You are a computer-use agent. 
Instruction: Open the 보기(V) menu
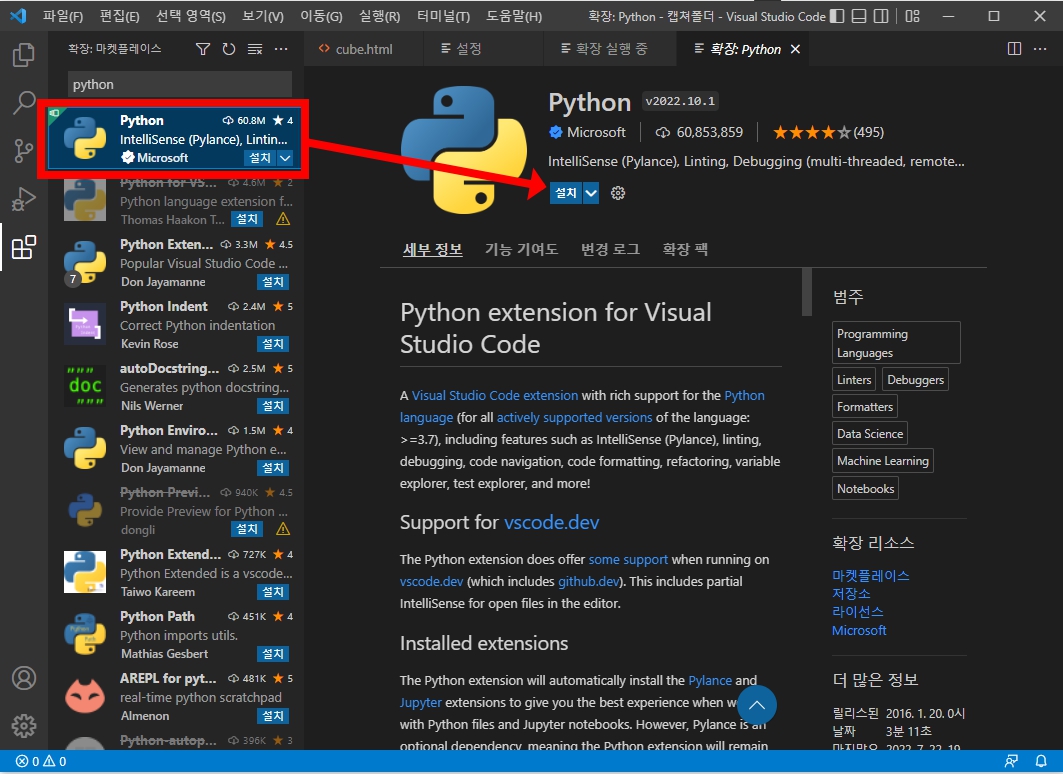point(263,16)
